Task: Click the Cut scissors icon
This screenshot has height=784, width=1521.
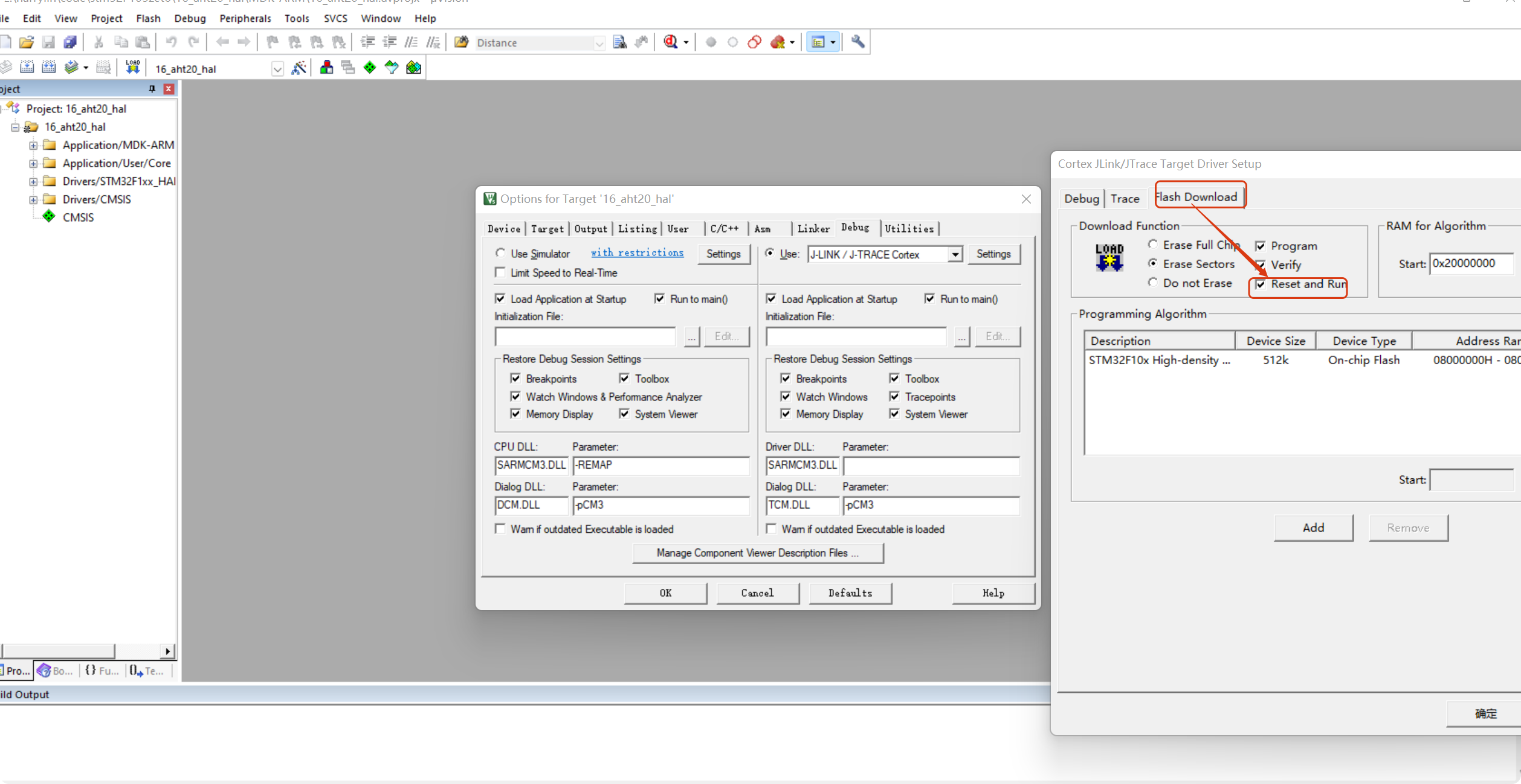Action: coord(98,42)
